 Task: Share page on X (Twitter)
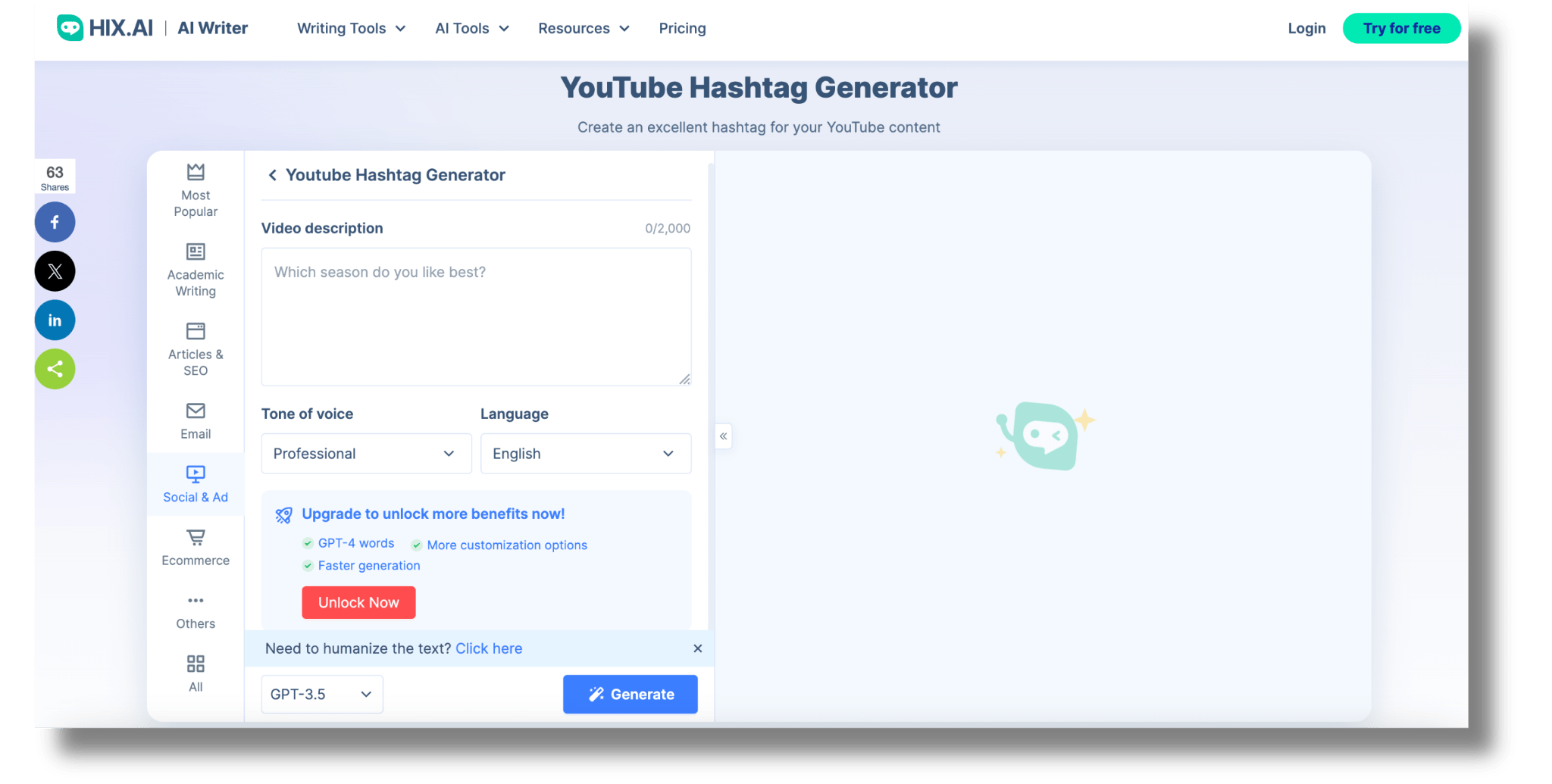[x=55, y=271]
